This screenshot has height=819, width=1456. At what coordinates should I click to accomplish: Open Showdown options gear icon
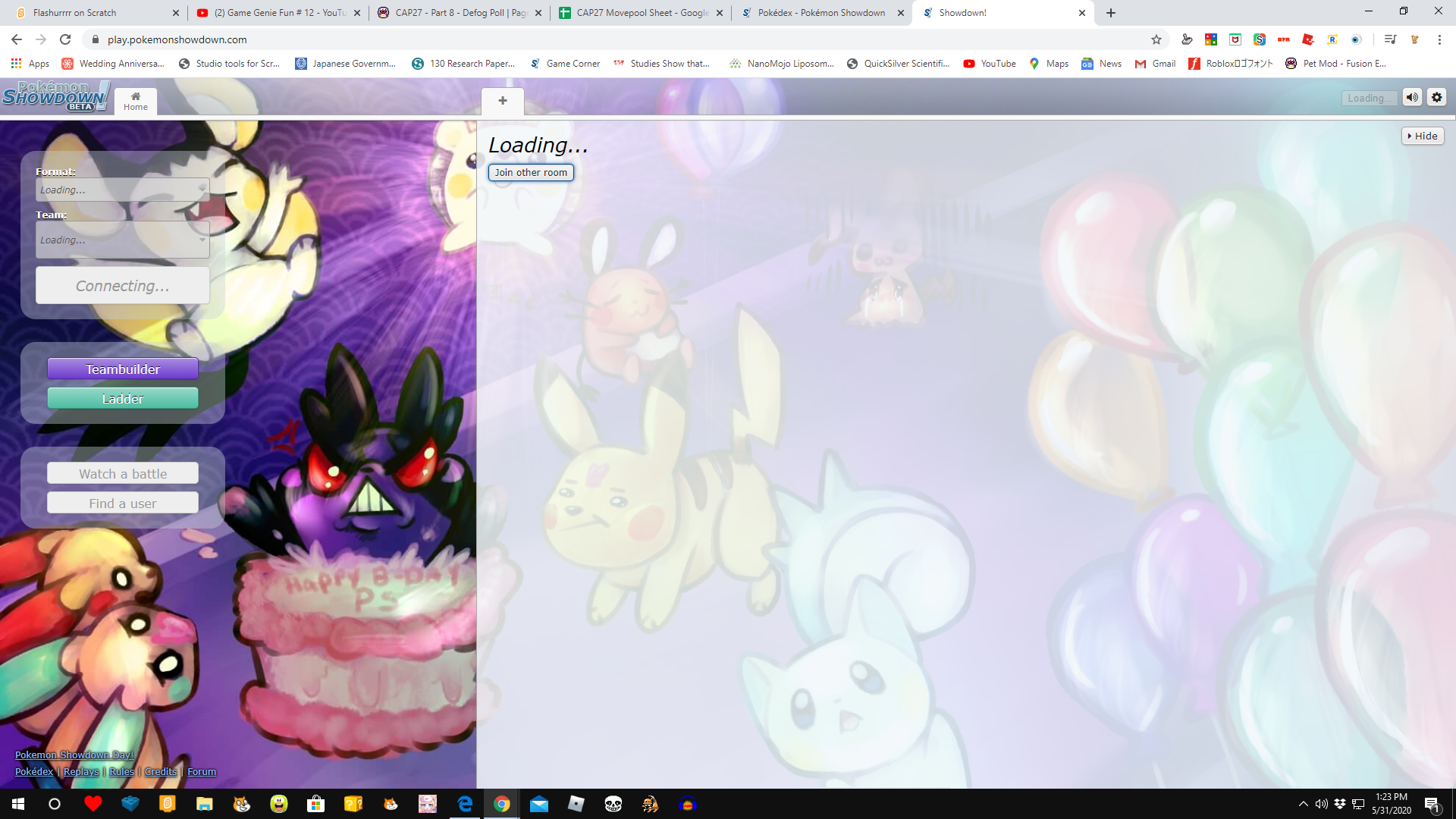pos(1436,97)
